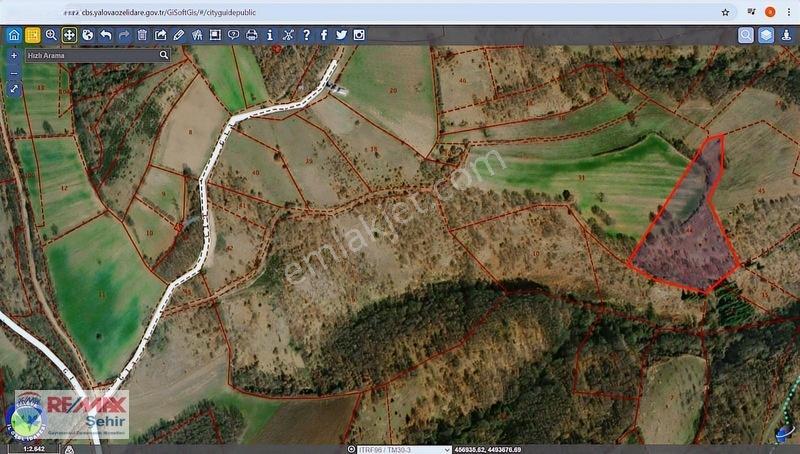Screen dimensions: 800x454
Task: Click the 1:2.642 scale box
Action: pyautogui.click(x=34, y=449)
